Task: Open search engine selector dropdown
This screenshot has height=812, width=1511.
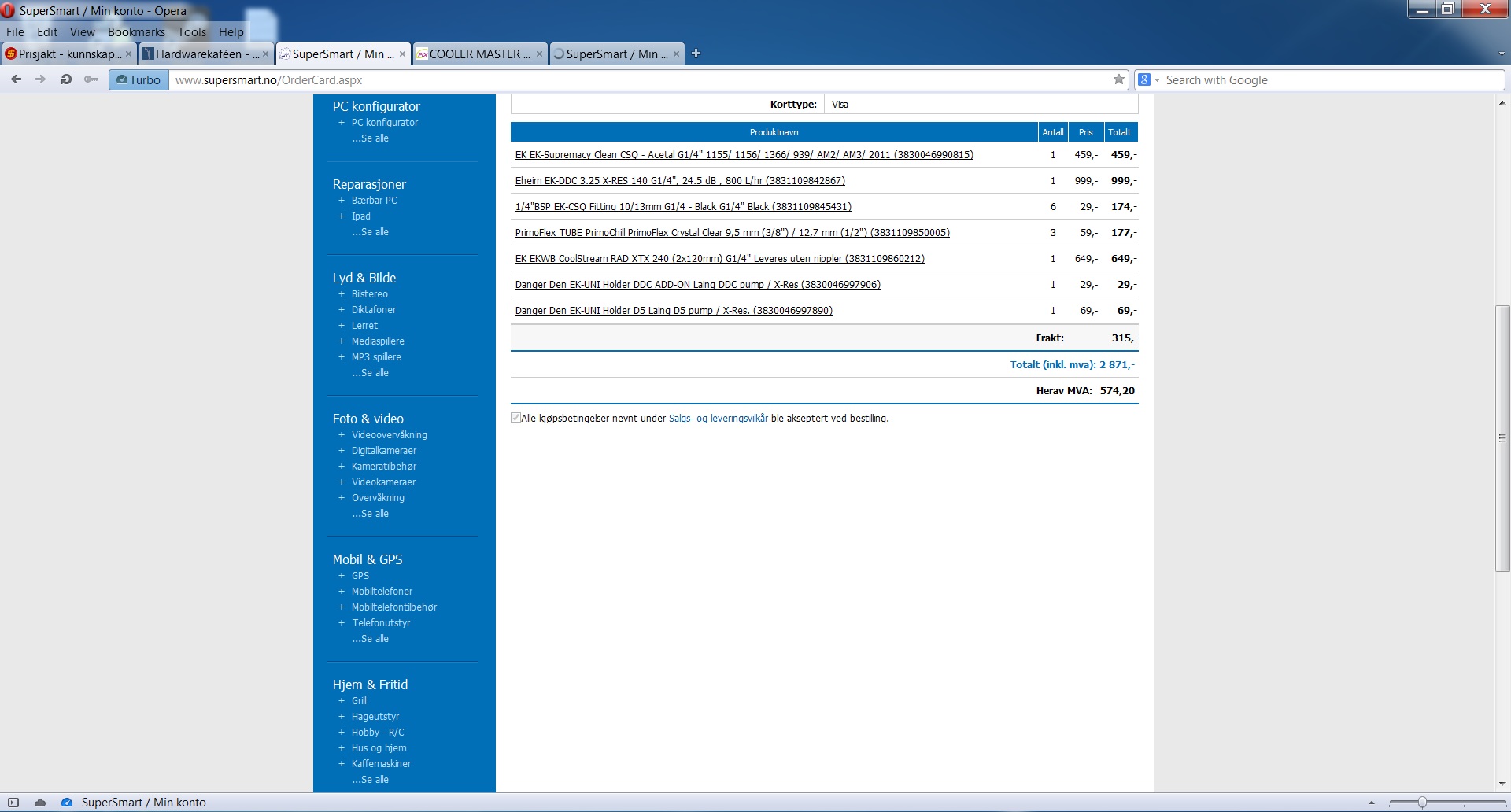Action: pos(1149,79)
